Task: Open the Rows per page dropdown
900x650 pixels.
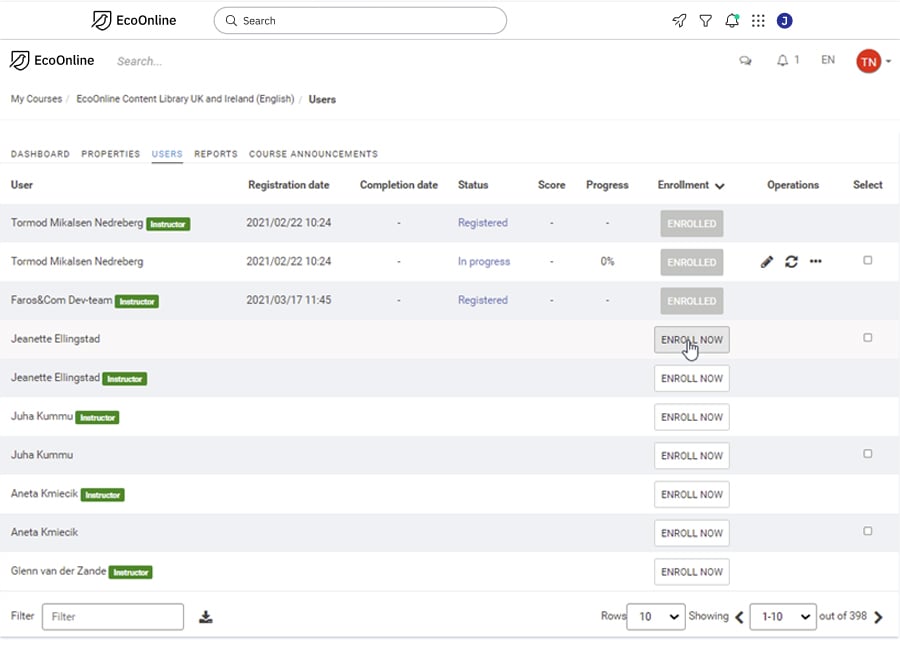Action: point(655,617)
